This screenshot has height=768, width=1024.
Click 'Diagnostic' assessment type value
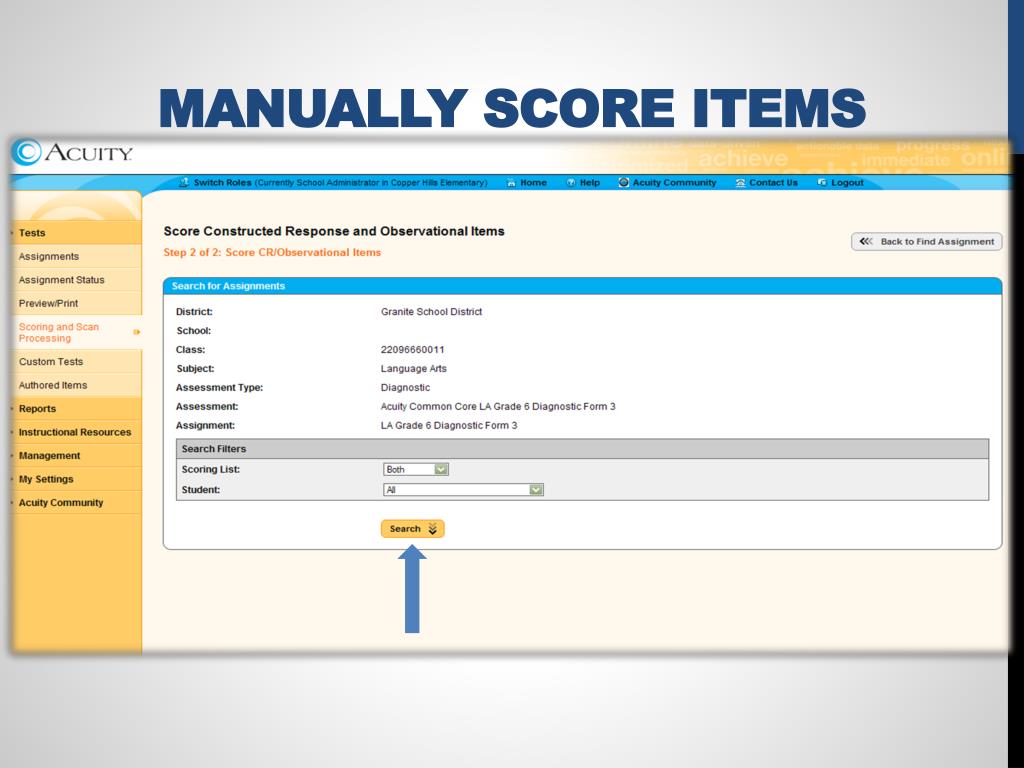(406, 388)
